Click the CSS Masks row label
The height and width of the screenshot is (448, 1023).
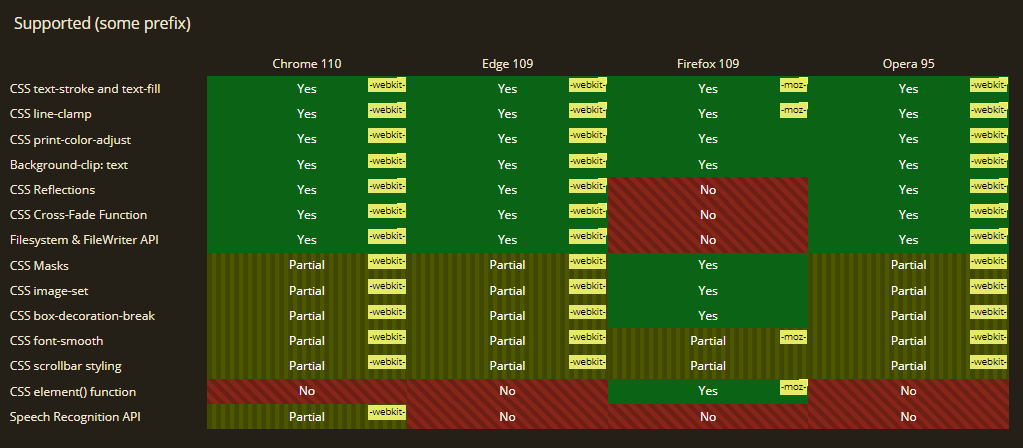click(x=39, y=266)
